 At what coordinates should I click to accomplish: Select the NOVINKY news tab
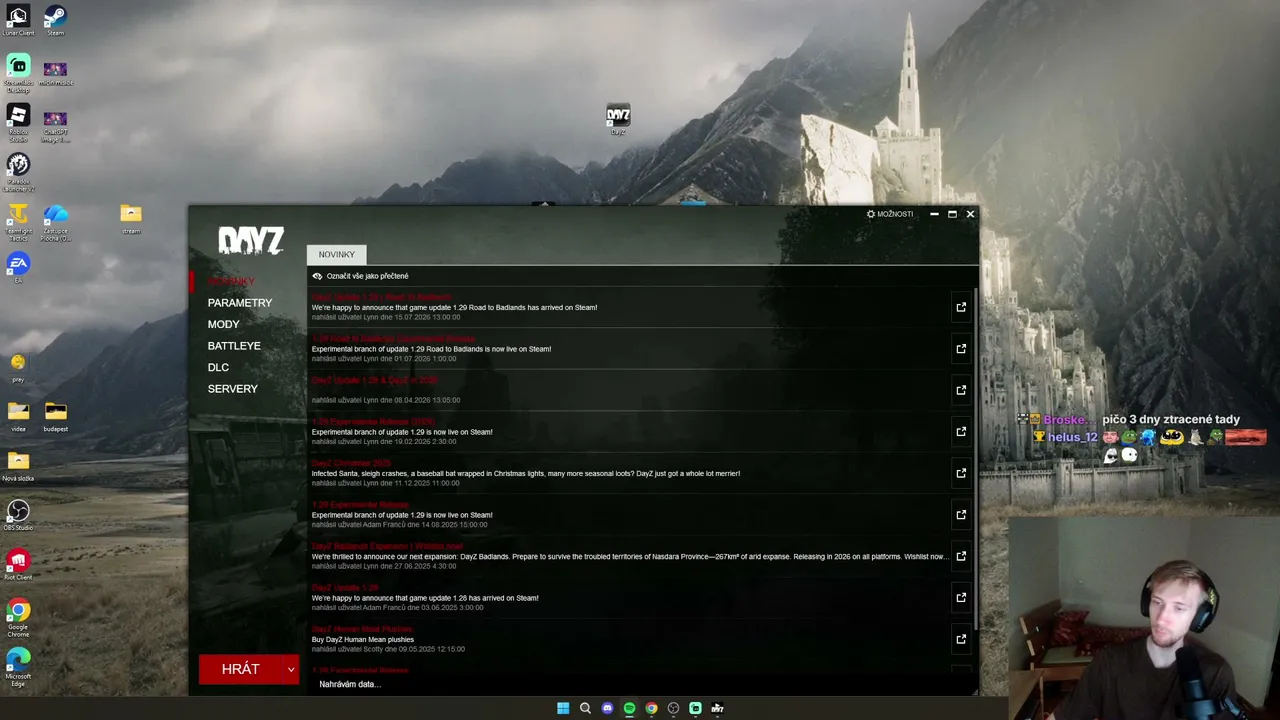click(337, 255)
